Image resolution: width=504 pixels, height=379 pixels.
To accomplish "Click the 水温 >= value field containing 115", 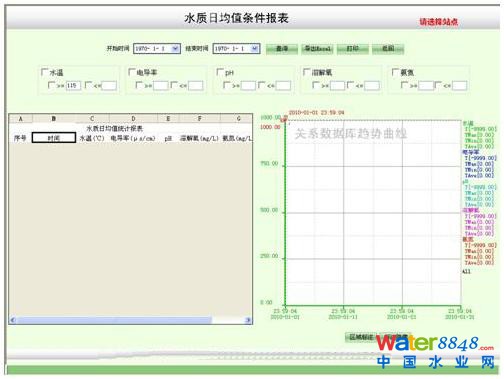I will [x=73, y=86].
